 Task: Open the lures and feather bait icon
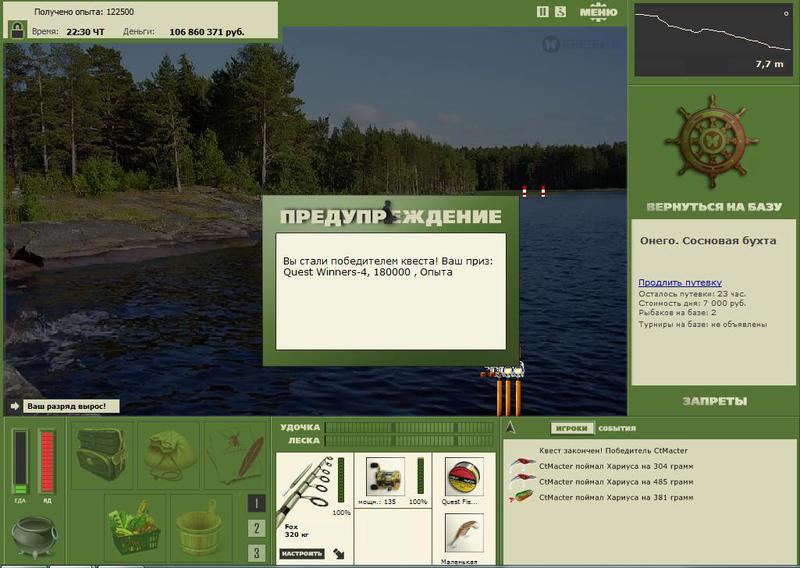point(237,454)
